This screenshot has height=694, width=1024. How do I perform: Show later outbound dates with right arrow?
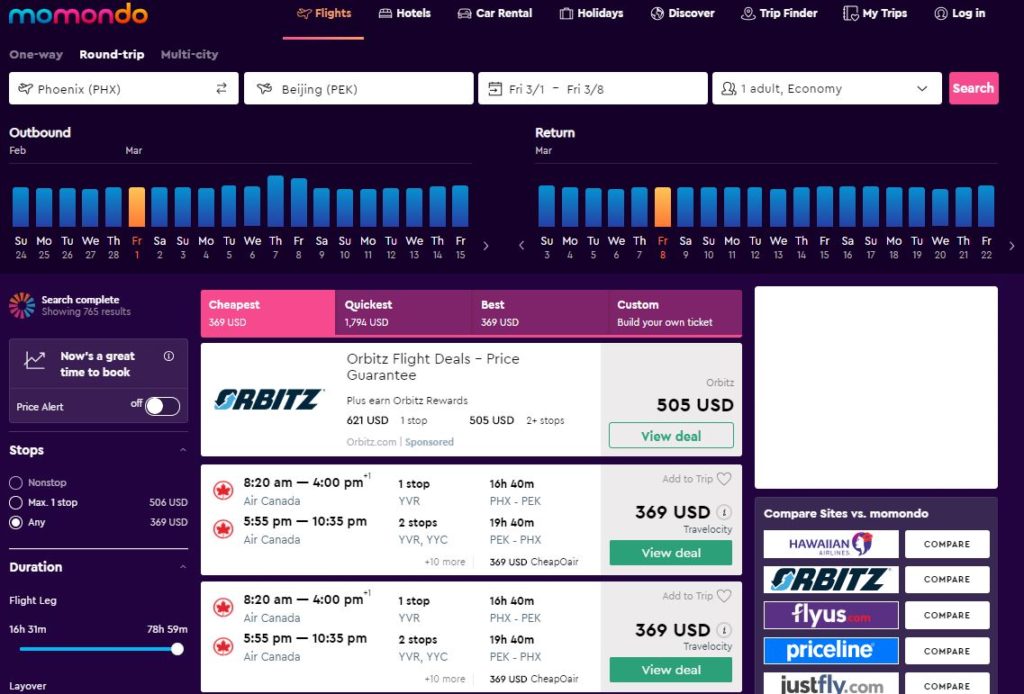click(x=486, y=245)
